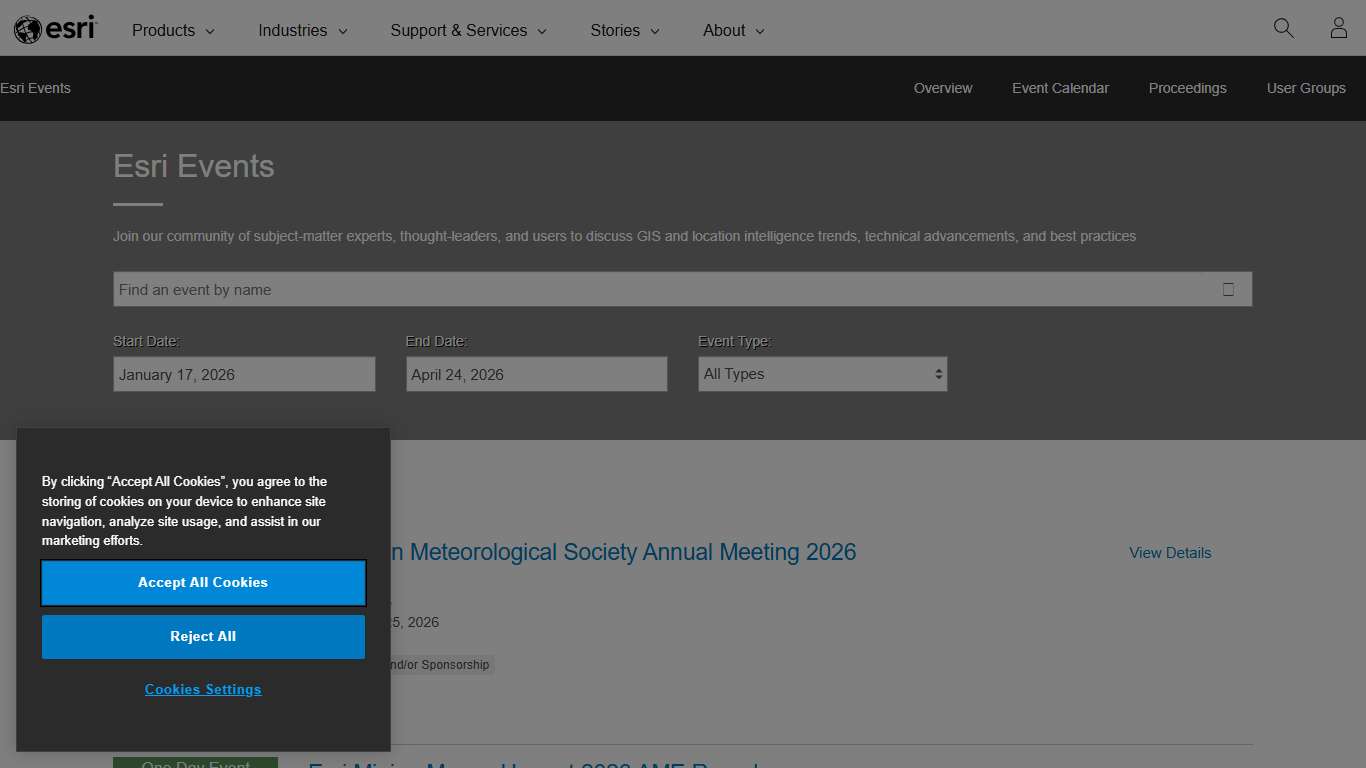
Task: Open the Event Type All Types dropdown
Action: pyautogui.click(x=822, y=373)
